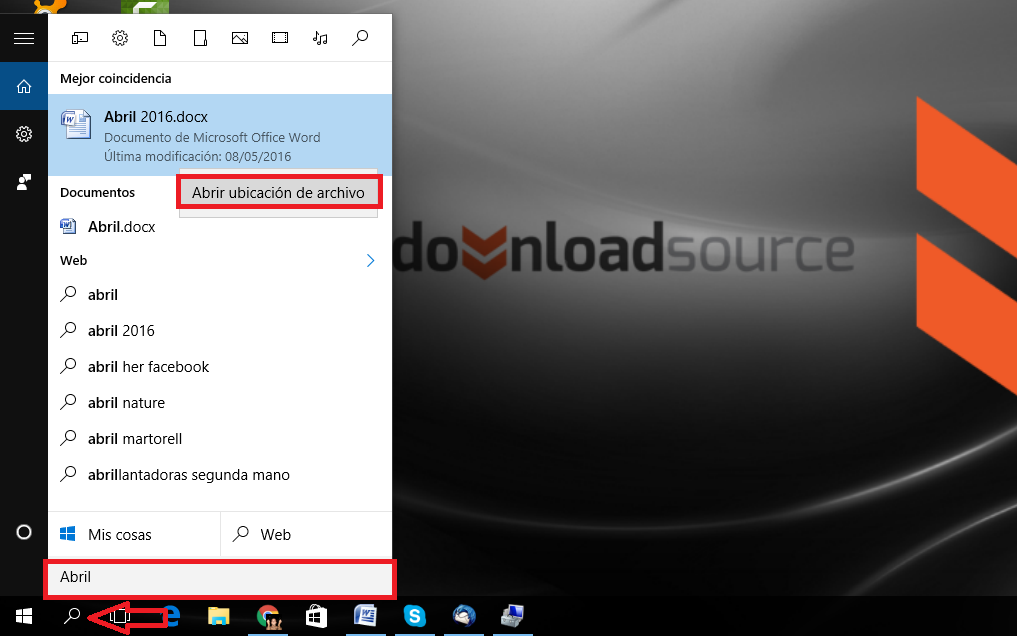The height and width of the screenshot is (636, 1017).
Task: Click the Web search button at bottom
Action: (x=306, y=534)
